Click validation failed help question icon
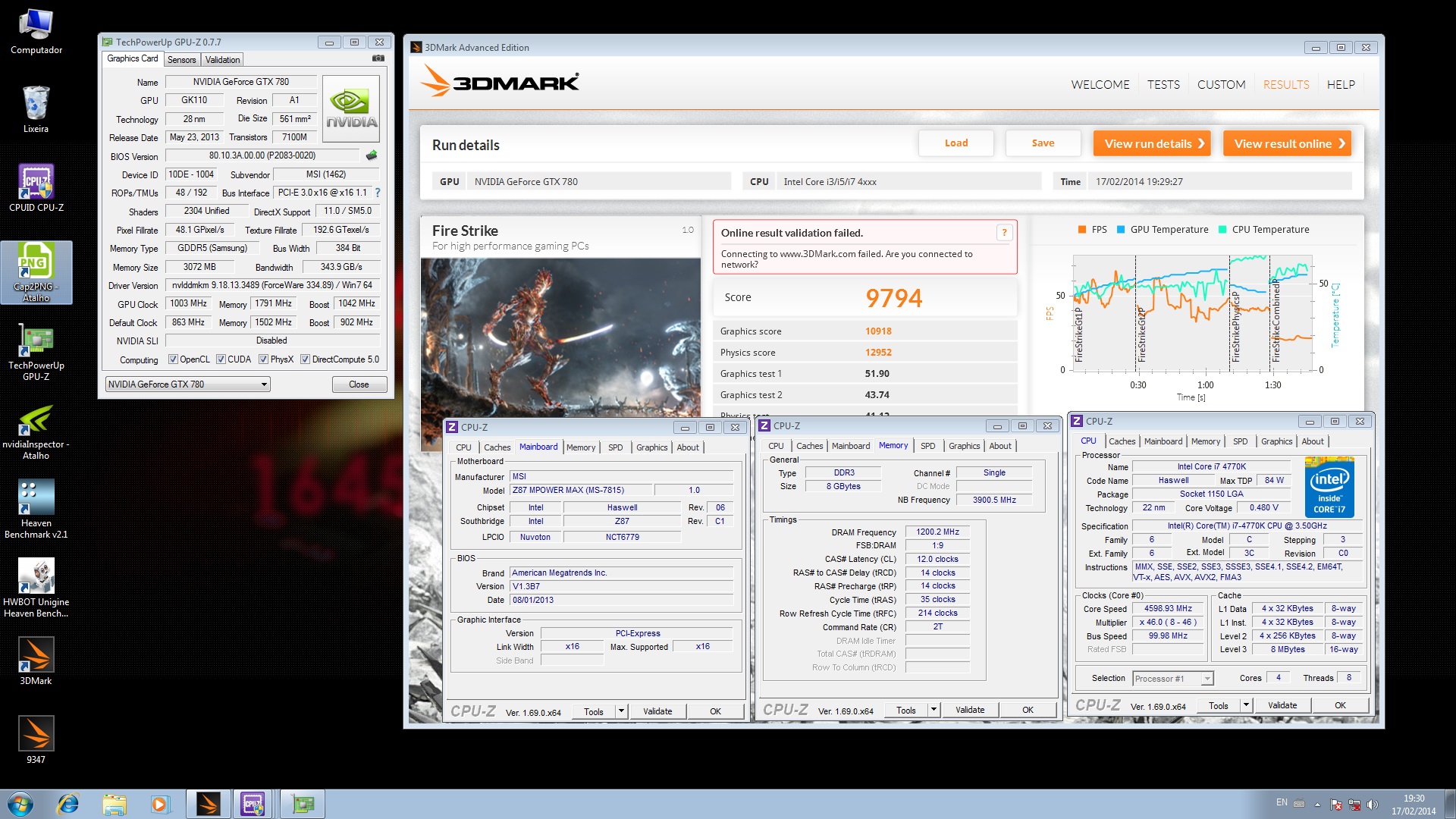The height and width of the screenshot is (819, 1456). [1004, 233]
